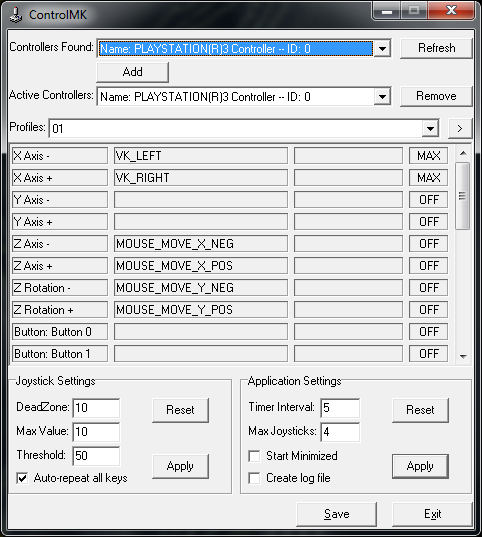
Task: Save the configuration
Action: click(336, 514)
